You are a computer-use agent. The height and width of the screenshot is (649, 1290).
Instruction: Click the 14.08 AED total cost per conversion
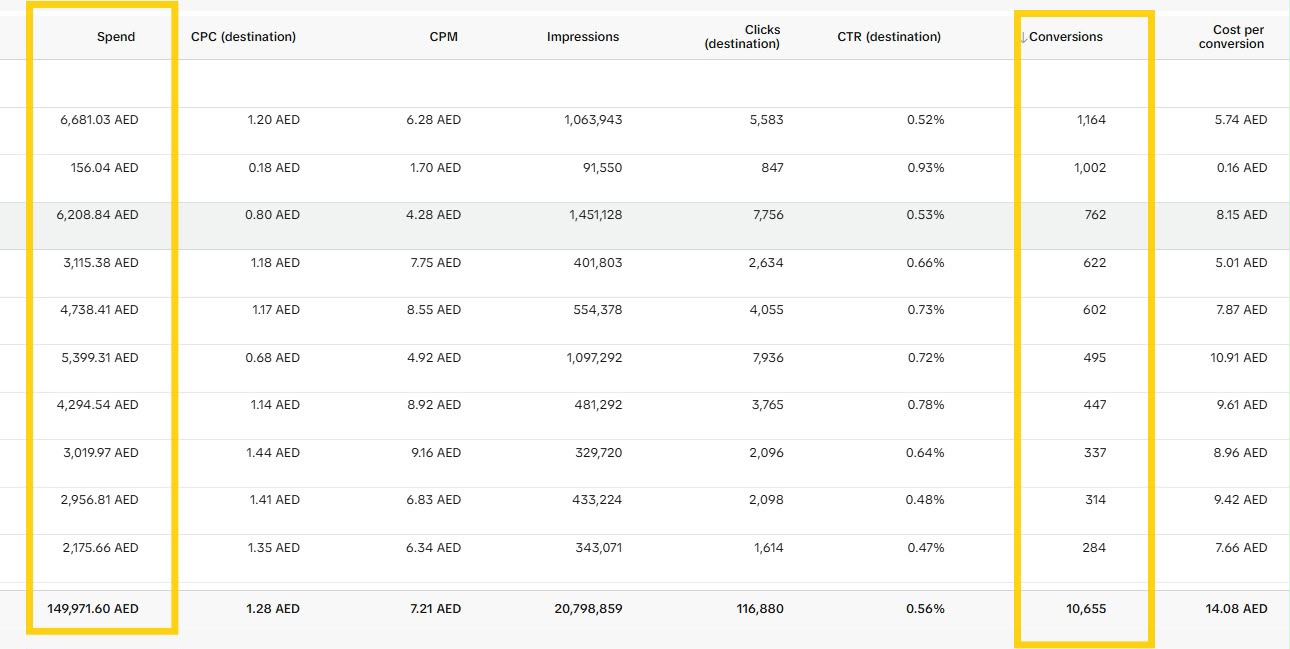click(x=1237, y=609)
